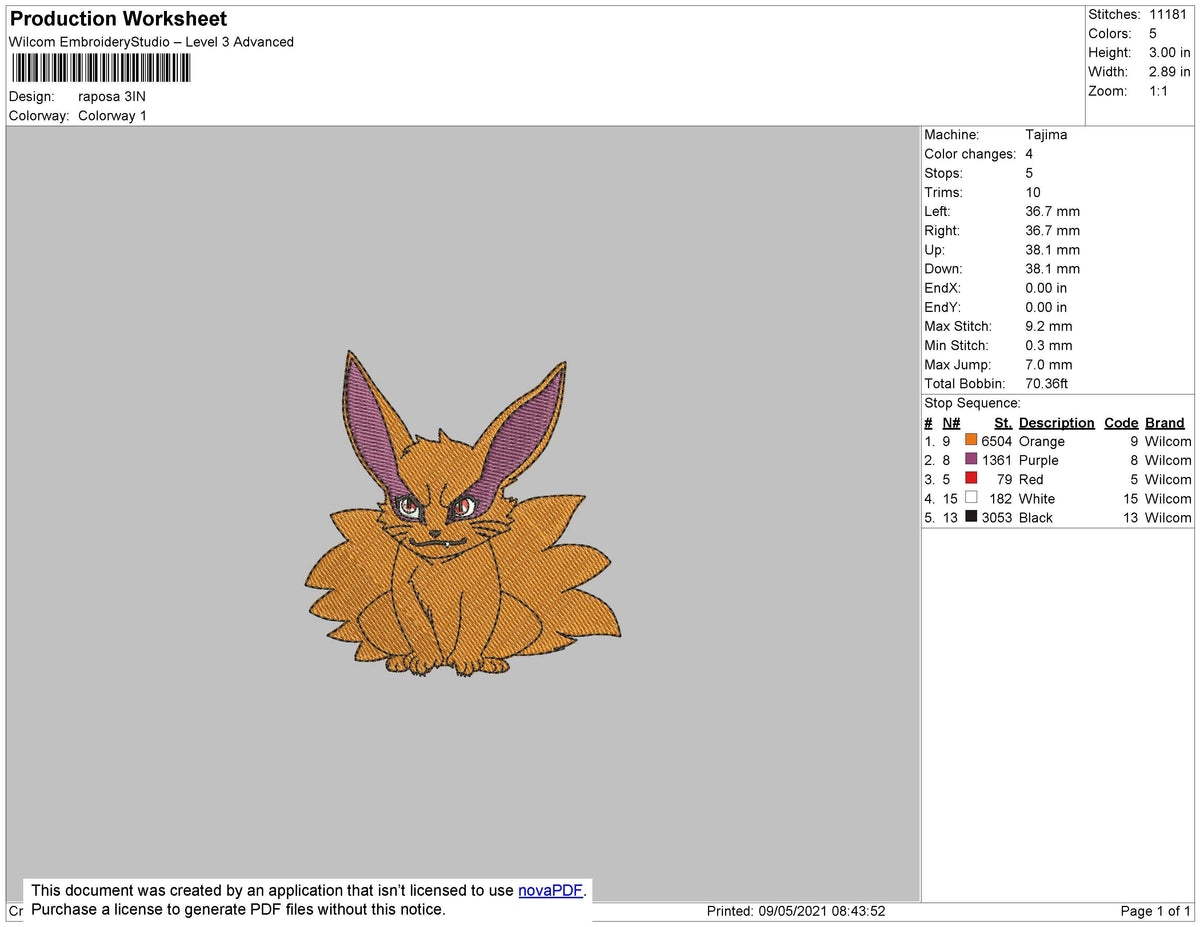Click the Page 1 of 1 indicator
The width and height of the screenshot is (1200, 927).
(x=1155, y=910)
